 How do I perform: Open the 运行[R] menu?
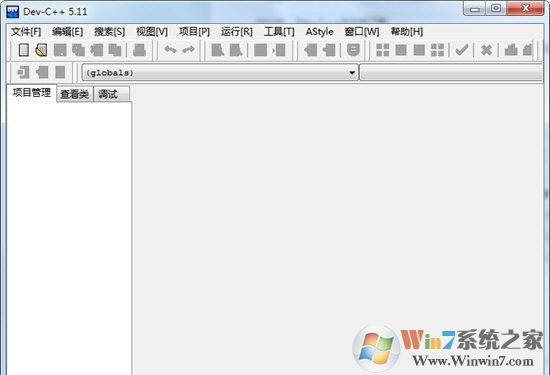tap(237, 32)
